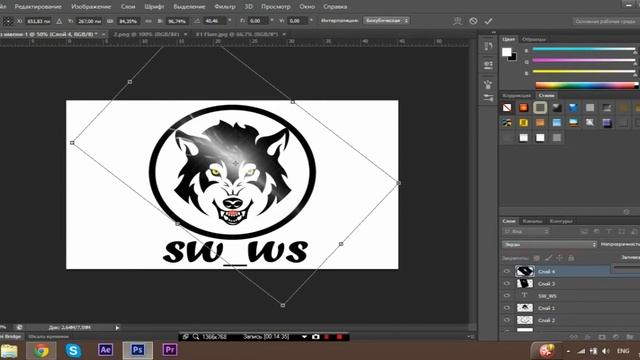Viewport: 640px width, 360px height.
Task: Open Skype from the taskbar
Action: (73, 350)
